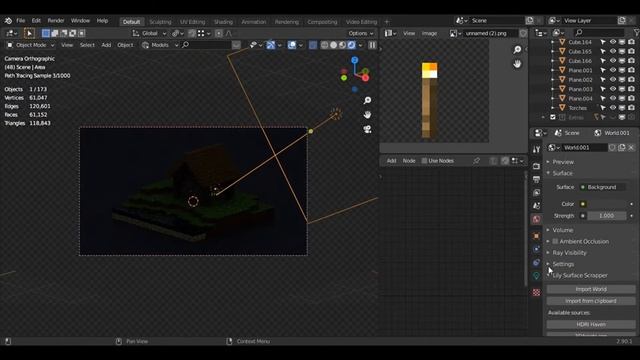Open the Window menu
This screenshot has width=640, height=360.
[x=80, y=20]
